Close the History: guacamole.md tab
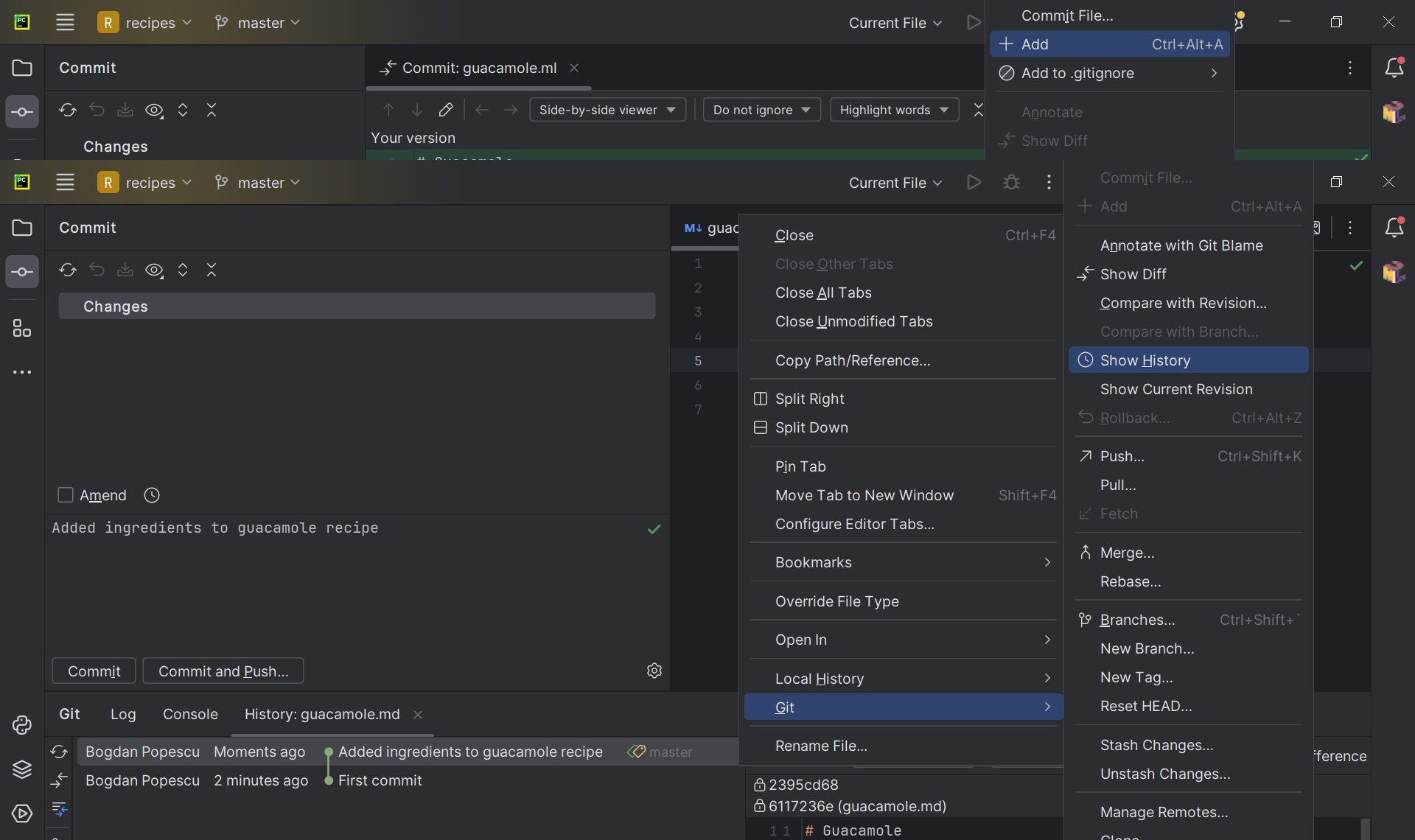 [x=418, y=715]
